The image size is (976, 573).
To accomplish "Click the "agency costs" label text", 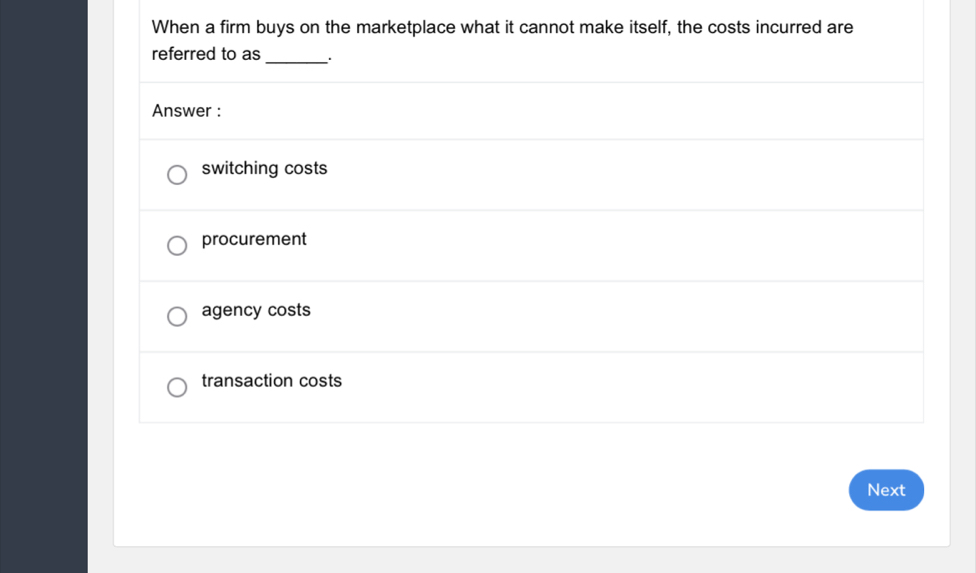I will pos(256,310).
